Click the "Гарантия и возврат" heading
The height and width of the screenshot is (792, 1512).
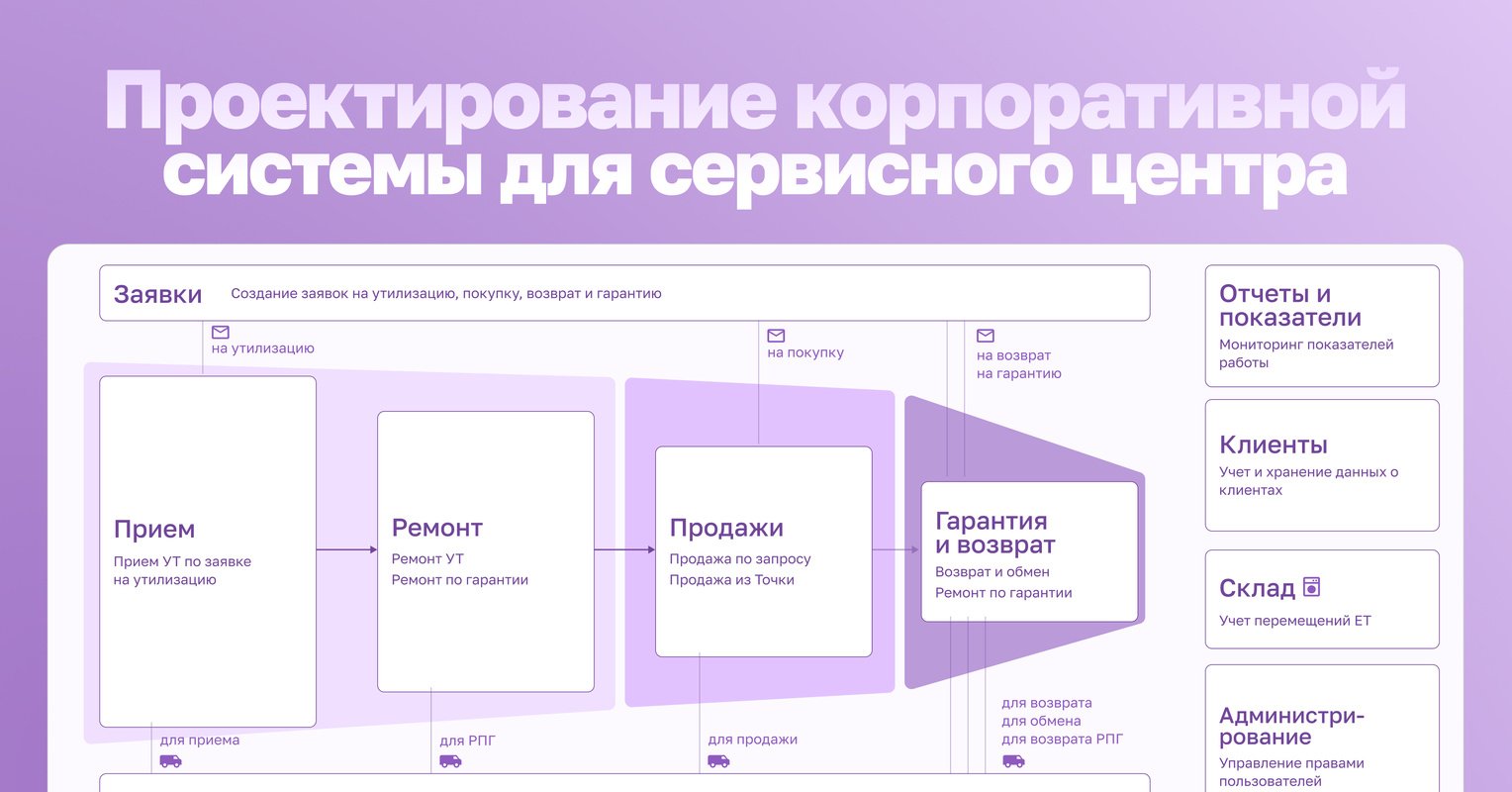[x=995, y=534]
